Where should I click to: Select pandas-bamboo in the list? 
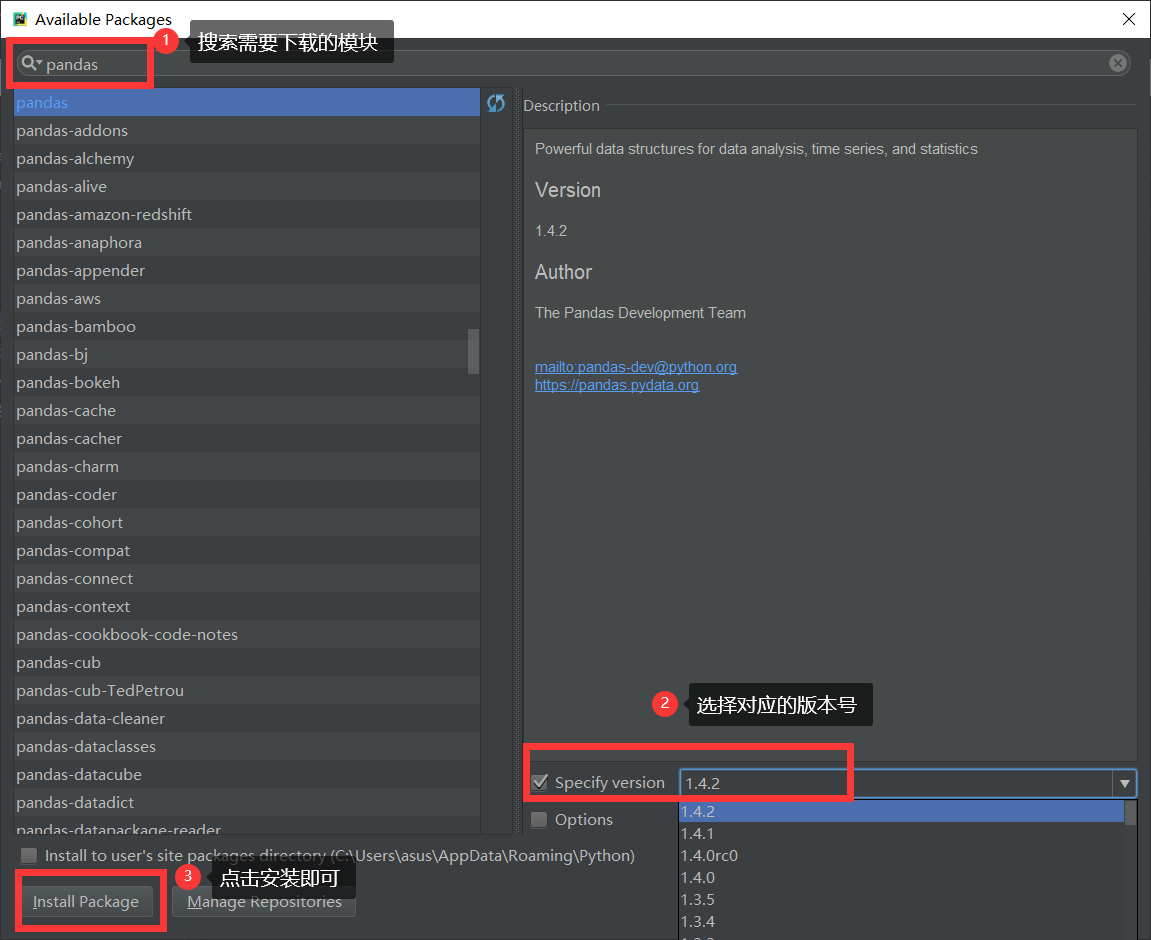(247, 327)
